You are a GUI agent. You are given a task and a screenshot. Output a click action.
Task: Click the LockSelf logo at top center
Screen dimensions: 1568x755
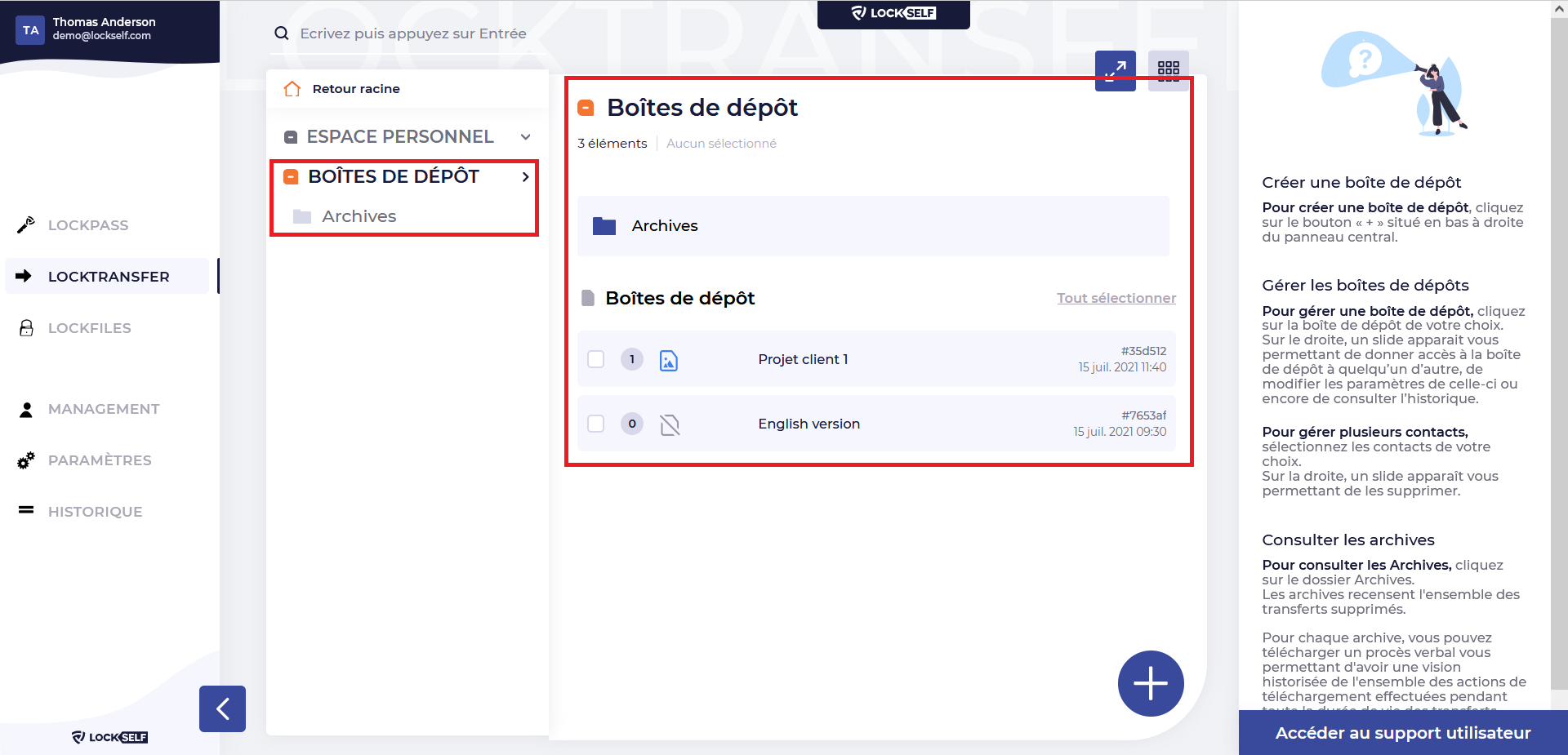pyautogui.click(x=893, y=13)
